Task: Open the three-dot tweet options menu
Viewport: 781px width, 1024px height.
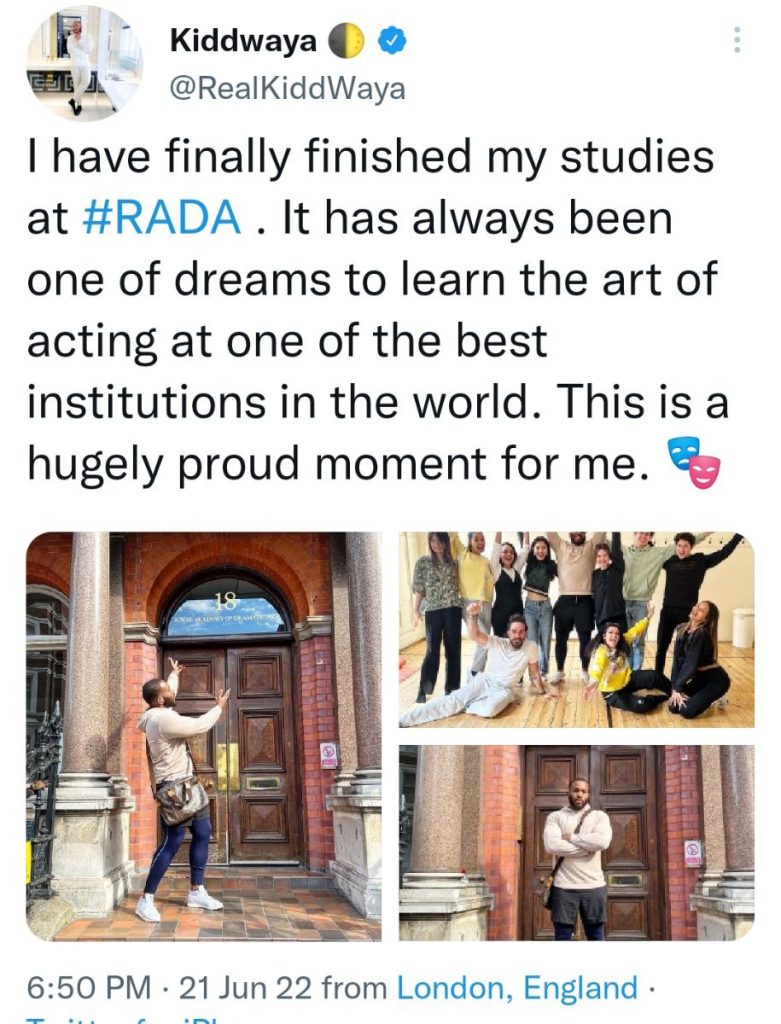Action: coord(737,40)
